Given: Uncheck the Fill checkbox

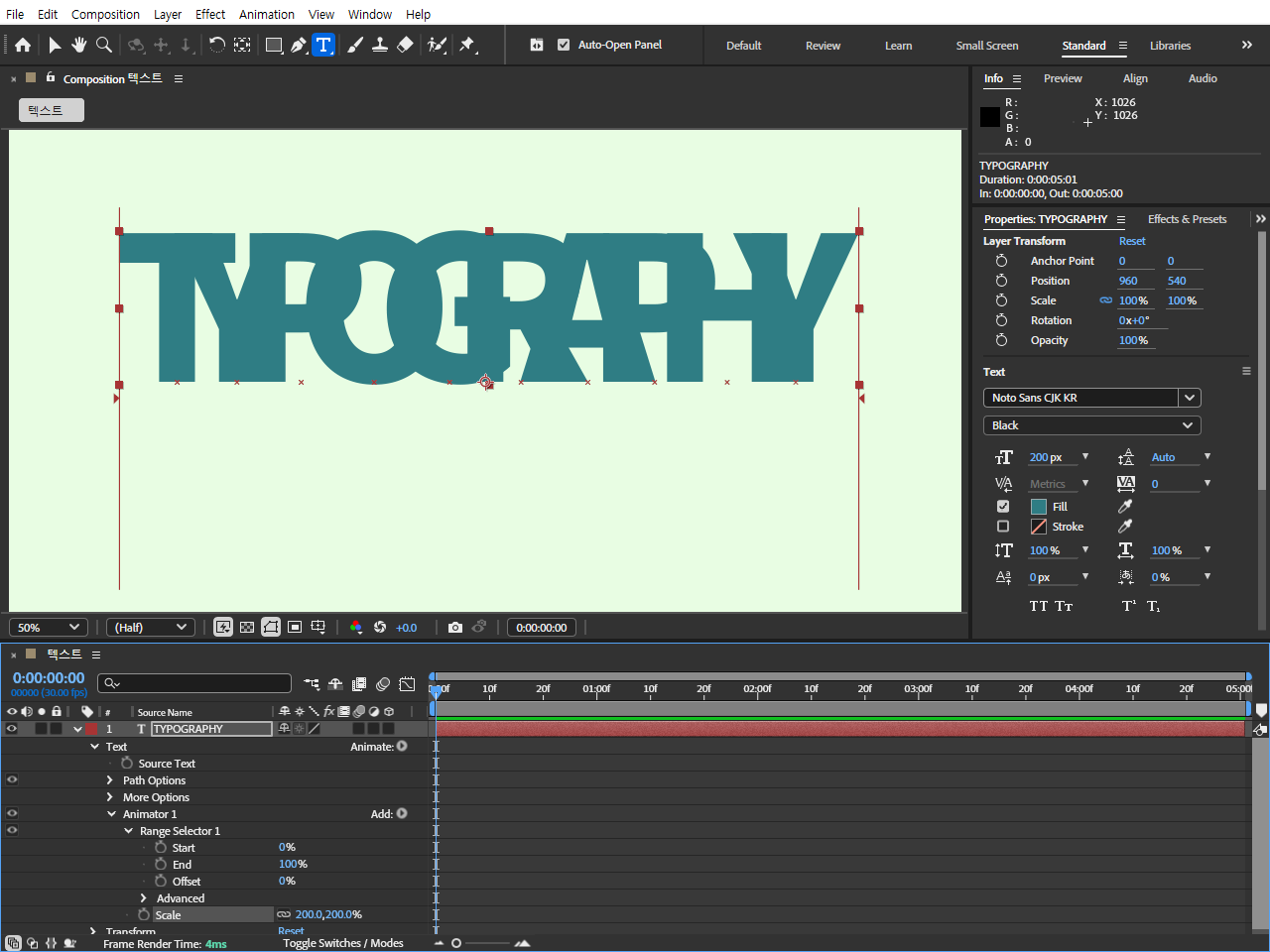Looking at the screenshot, I should coord(1003,506).
